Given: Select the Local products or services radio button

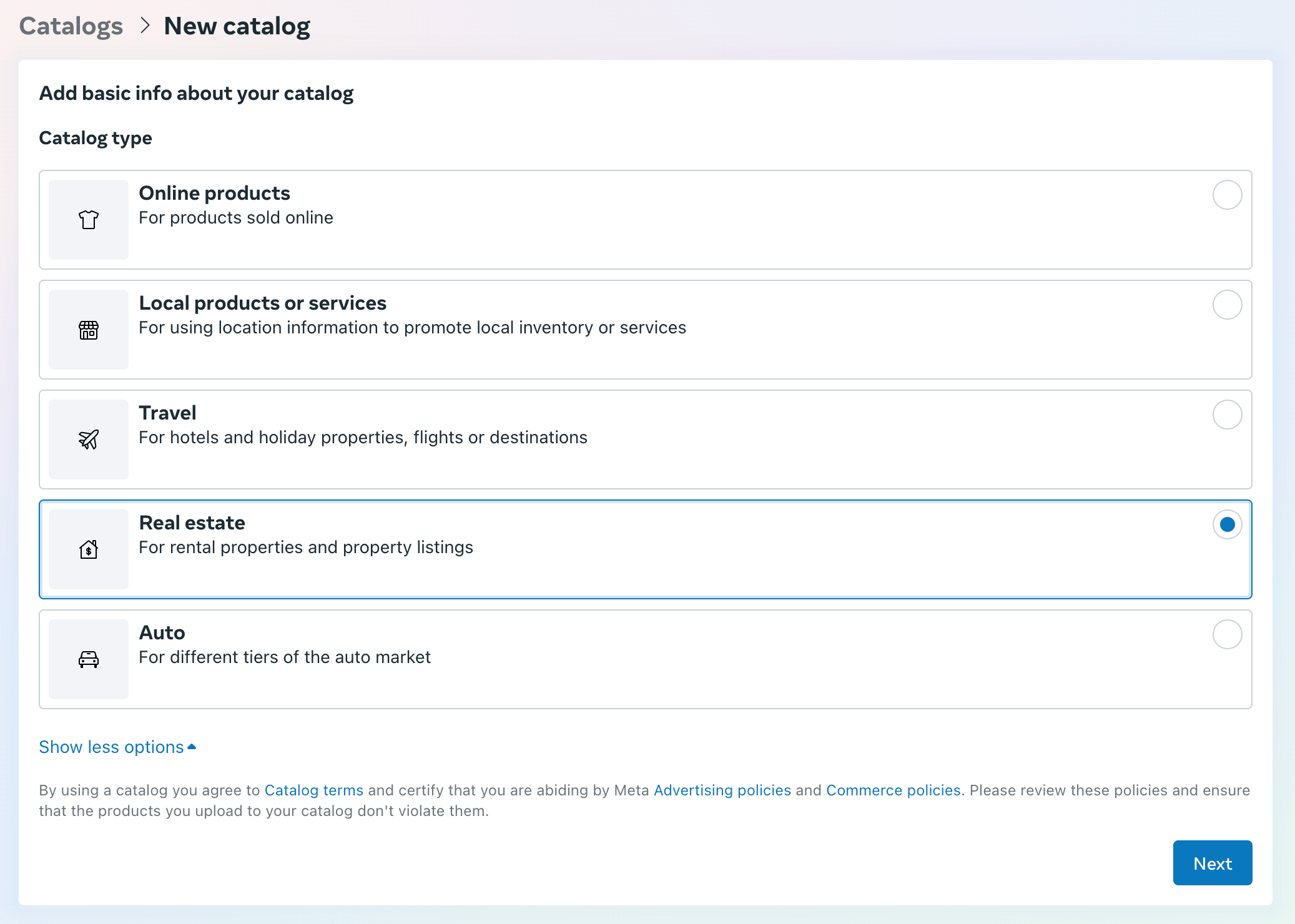Looking at the screenshot, I should coord(1227,305).
